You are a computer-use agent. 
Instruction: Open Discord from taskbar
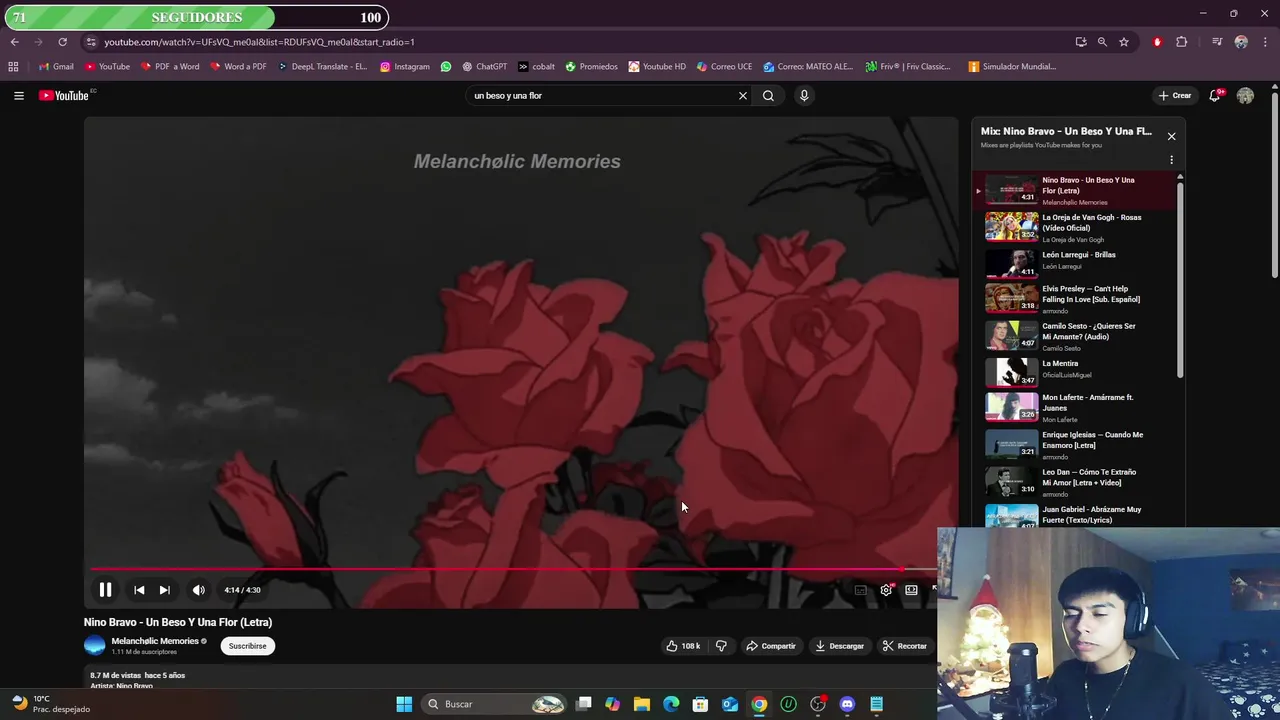tap(847, 704)
